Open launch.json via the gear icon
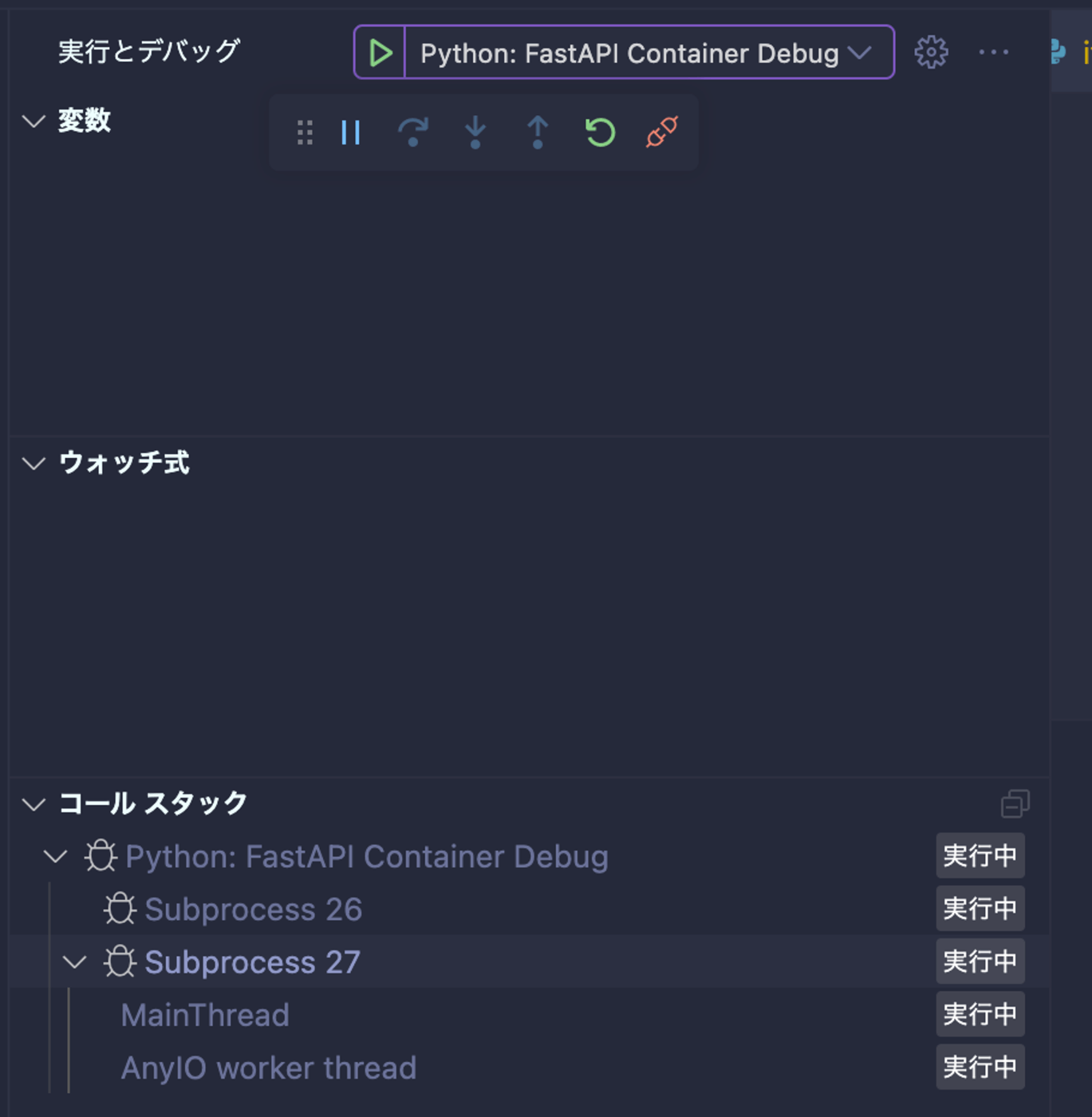 coord(931,53)
